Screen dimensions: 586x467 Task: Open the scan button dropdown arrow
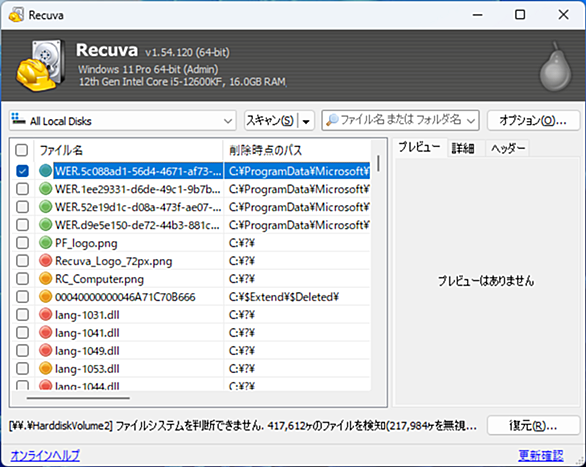pyautogui.click(x=306, y=121)
